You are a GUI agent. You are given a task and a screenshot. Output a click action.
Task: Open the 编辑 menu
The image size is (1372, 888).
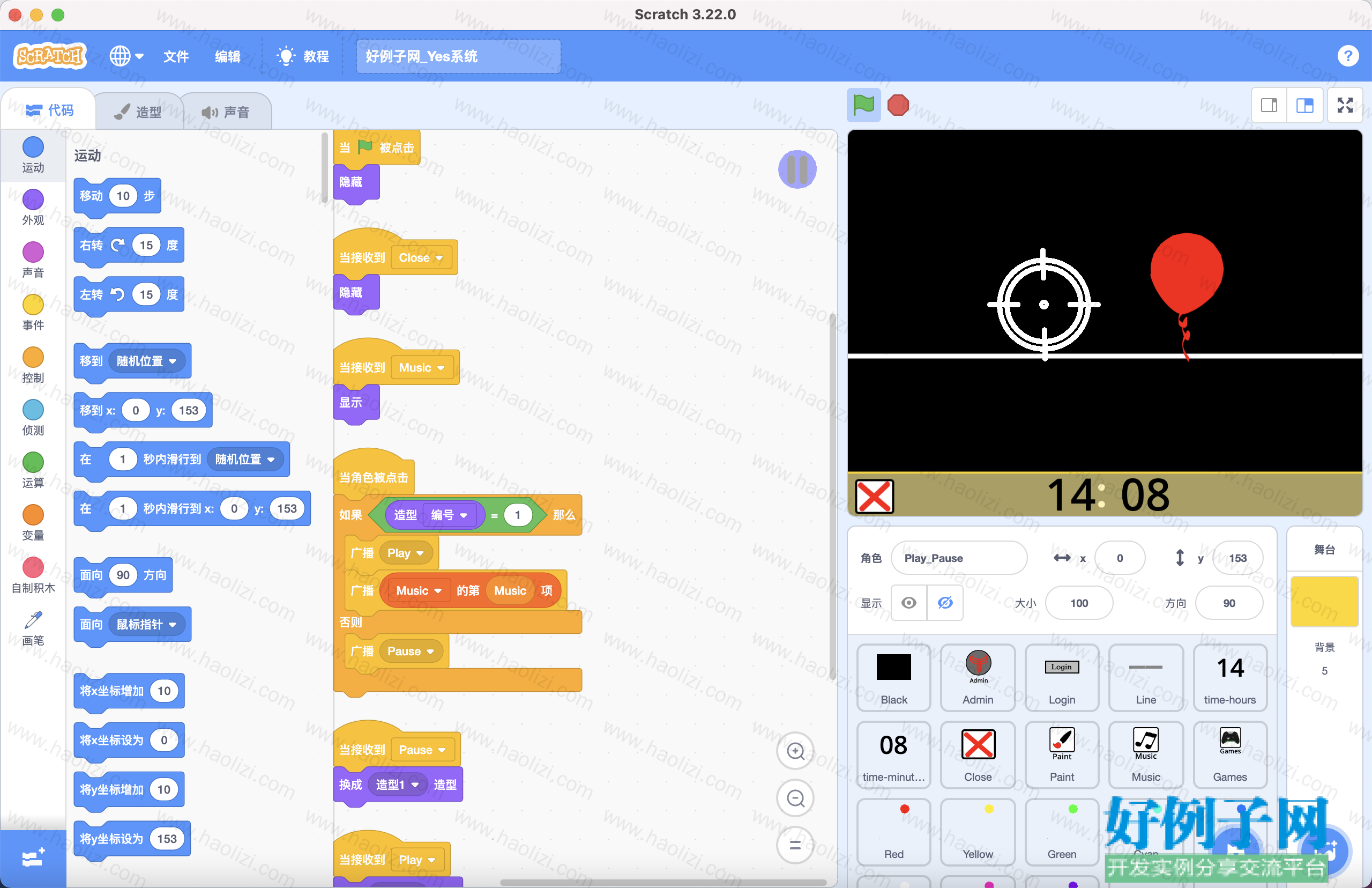228,56
